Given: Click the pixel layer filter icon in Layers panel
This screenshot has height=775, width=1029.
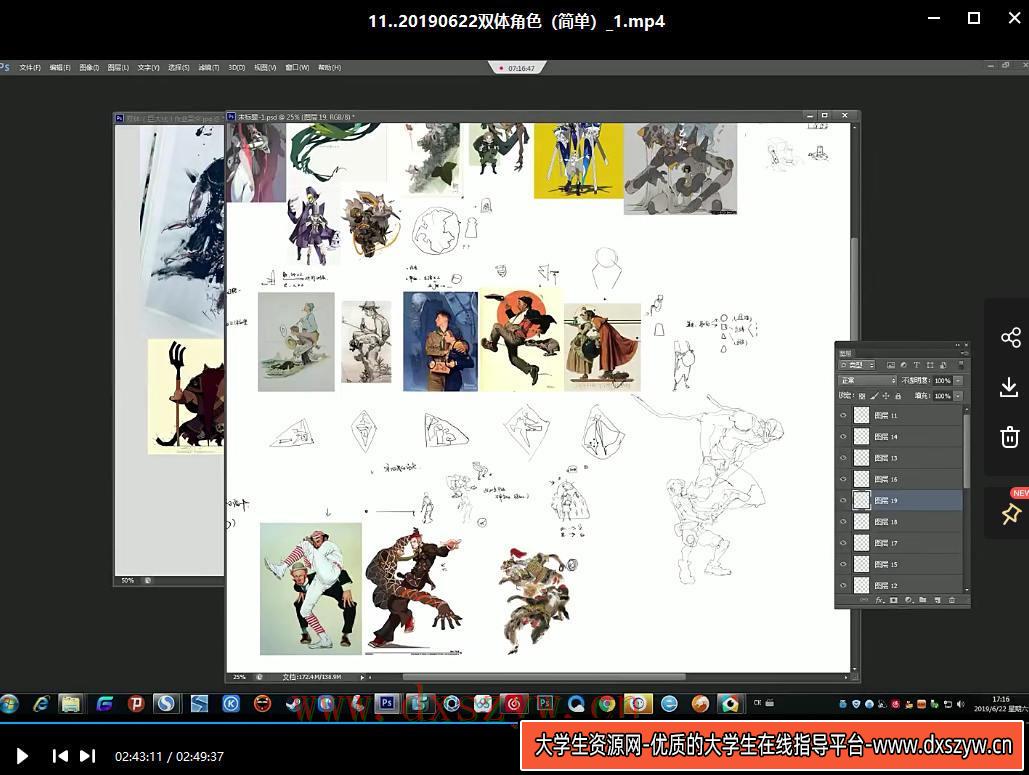Looking at the screenshot, I should tap(891, 365).
